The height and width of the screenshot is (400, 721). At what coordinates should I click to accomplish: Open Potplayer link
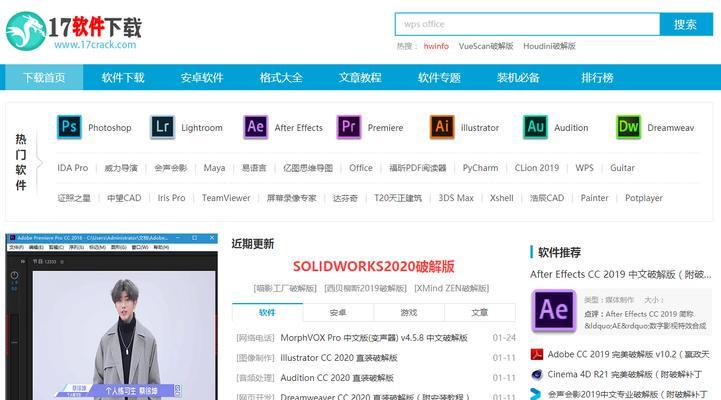(644, 198)
